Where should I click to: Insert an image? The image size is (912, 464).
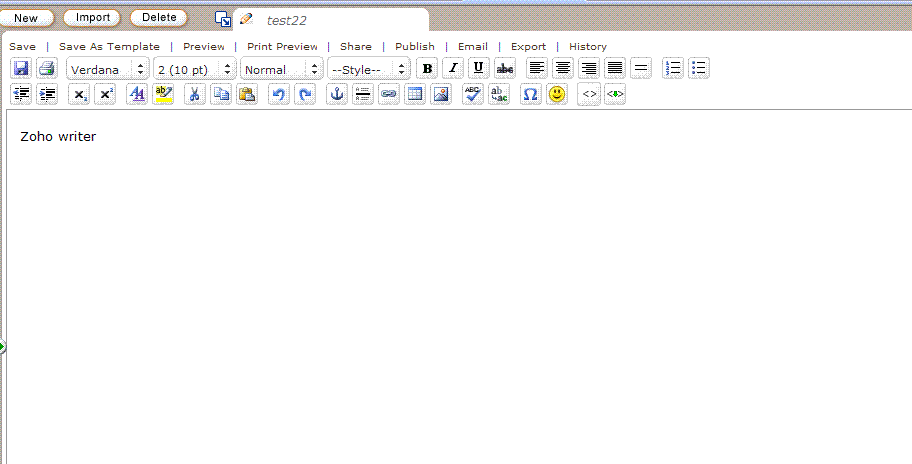pos(441,94)
